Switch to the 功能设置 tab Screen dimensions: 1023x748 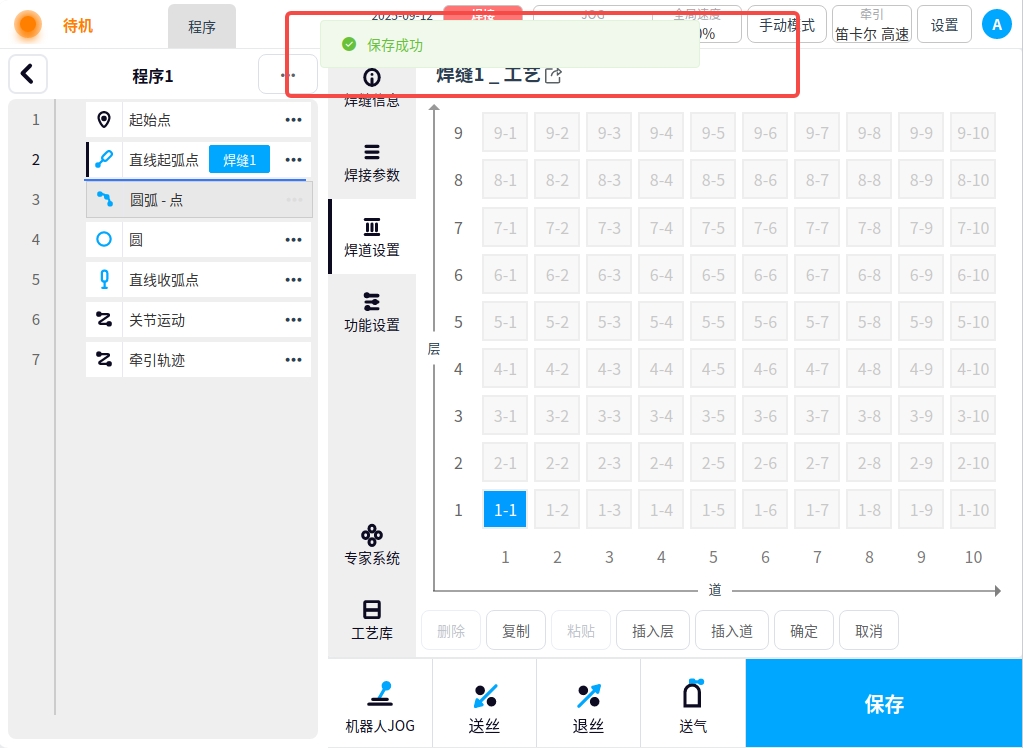(x=372, y=312)
